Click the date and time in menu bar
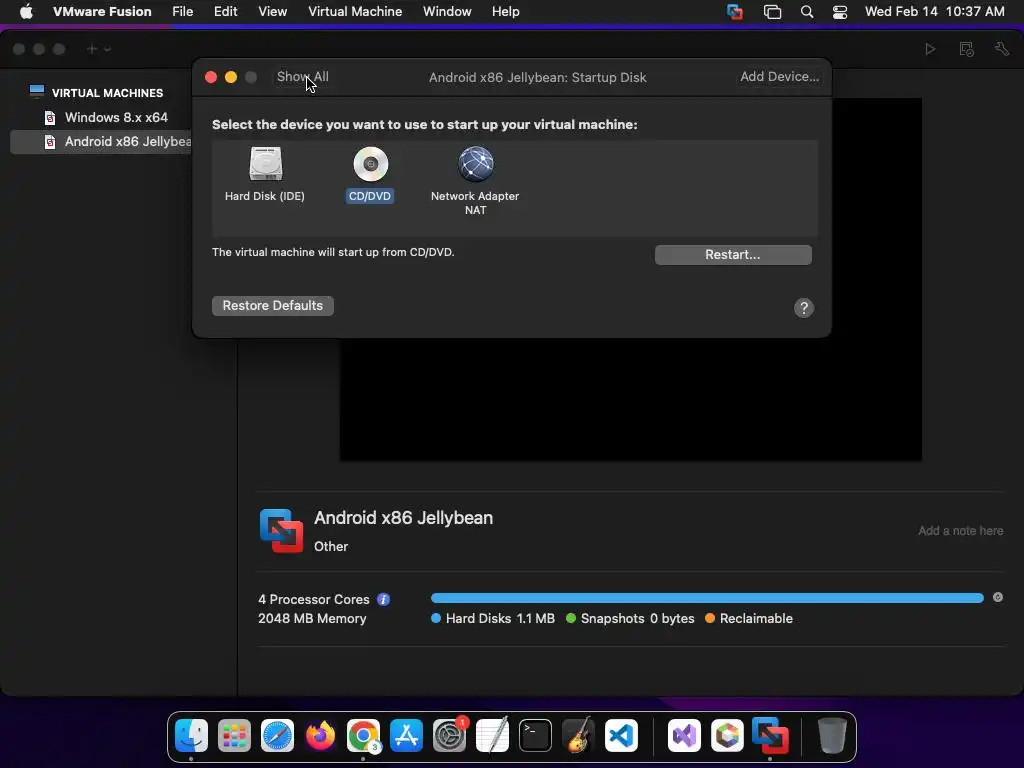This screenshot has width=1024, height=768. coord(935,11)
